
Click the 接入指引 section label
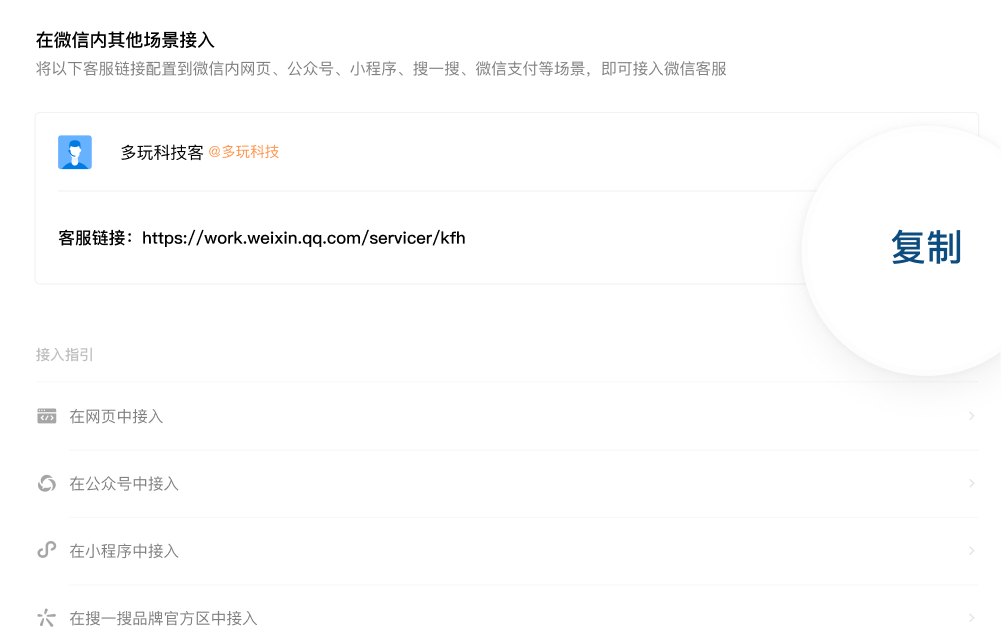pyautogui.click(x=65, y=355)
